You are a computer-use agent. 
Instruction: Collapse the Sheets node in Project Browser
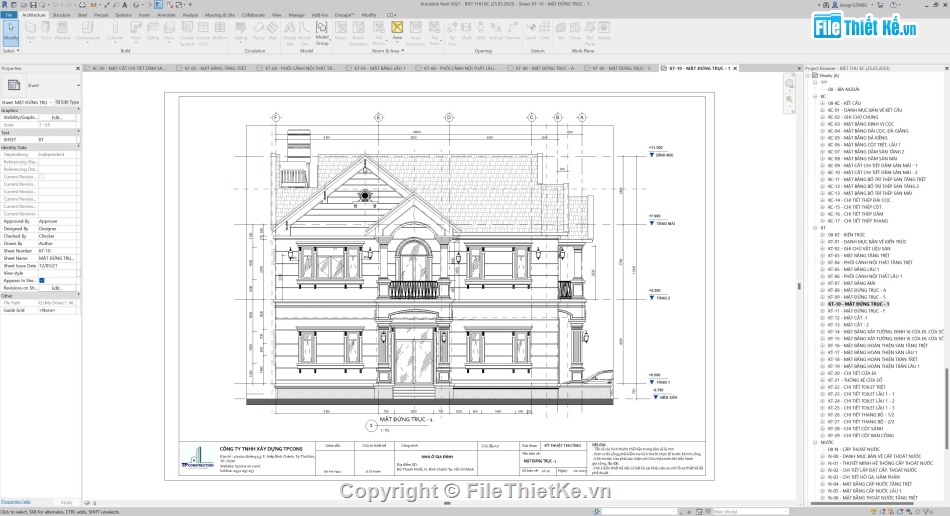click(808, 76)
